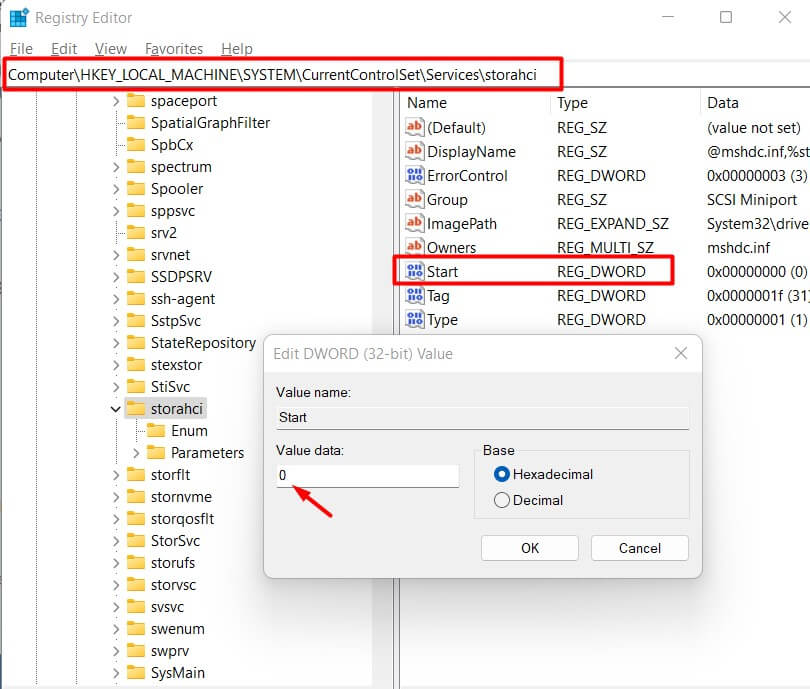Image resolution: width=810 pixels, height=689 pixels.
Task: Select the Type DWORD value icon
Action: click(x=414, y=320)
